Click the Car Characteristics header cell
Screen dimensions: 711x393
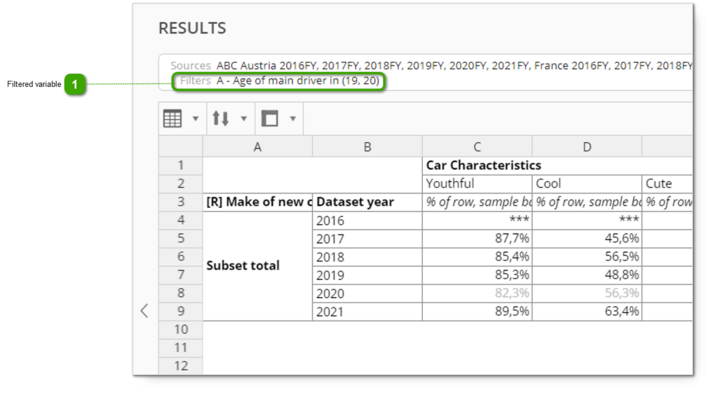coord(557,165)
